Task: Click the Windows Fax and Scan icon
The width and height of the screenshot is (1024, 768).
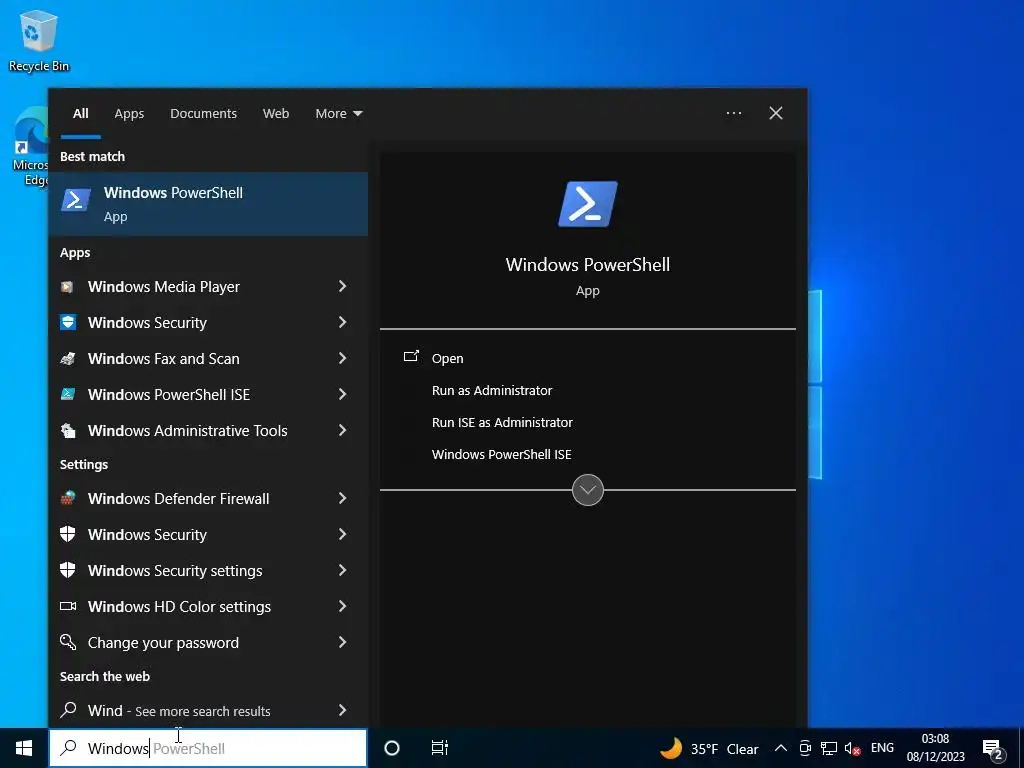Action: [68, 359]
